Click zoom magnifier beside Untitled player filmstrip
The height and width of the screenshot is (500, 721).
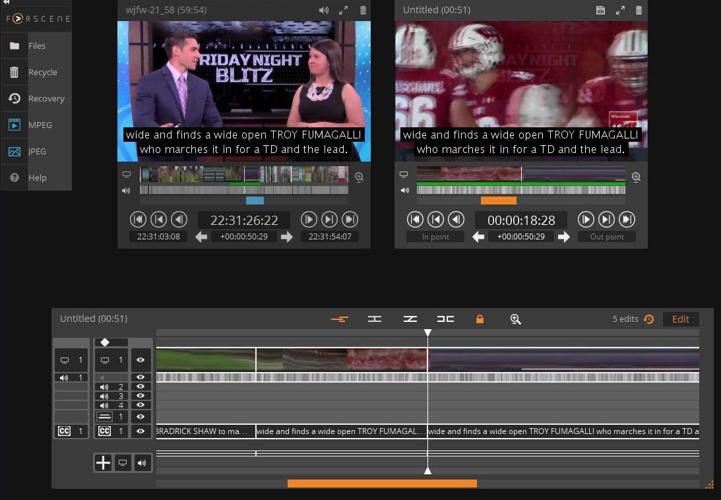click(x=636, y=177)
